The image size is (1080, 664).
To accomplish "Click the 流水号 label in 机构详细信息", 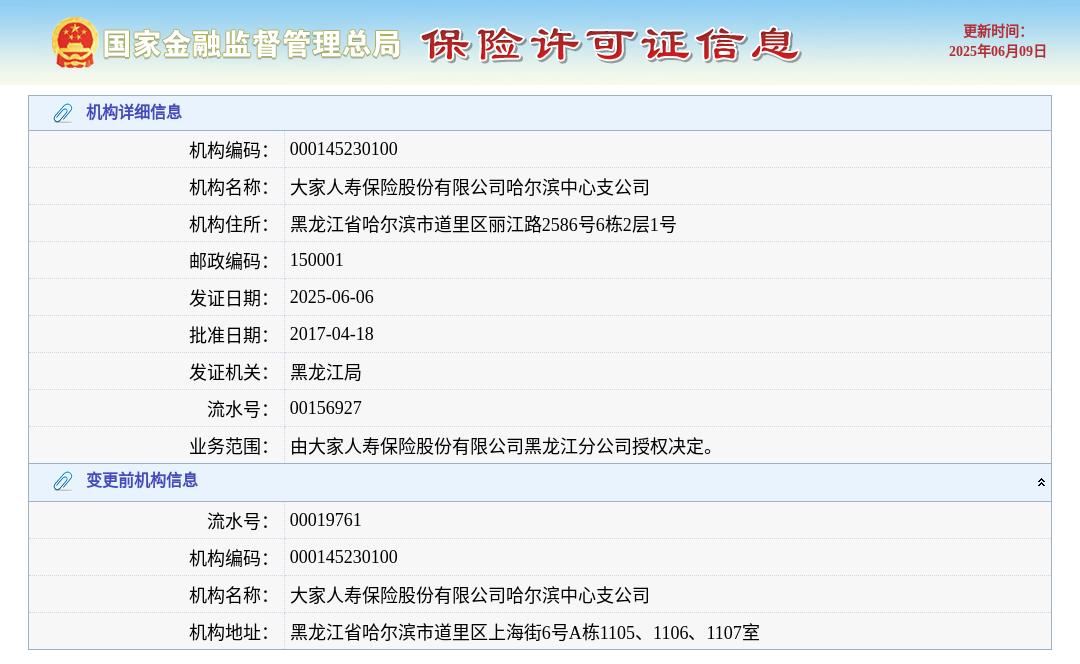I will [x=238, y=409].
